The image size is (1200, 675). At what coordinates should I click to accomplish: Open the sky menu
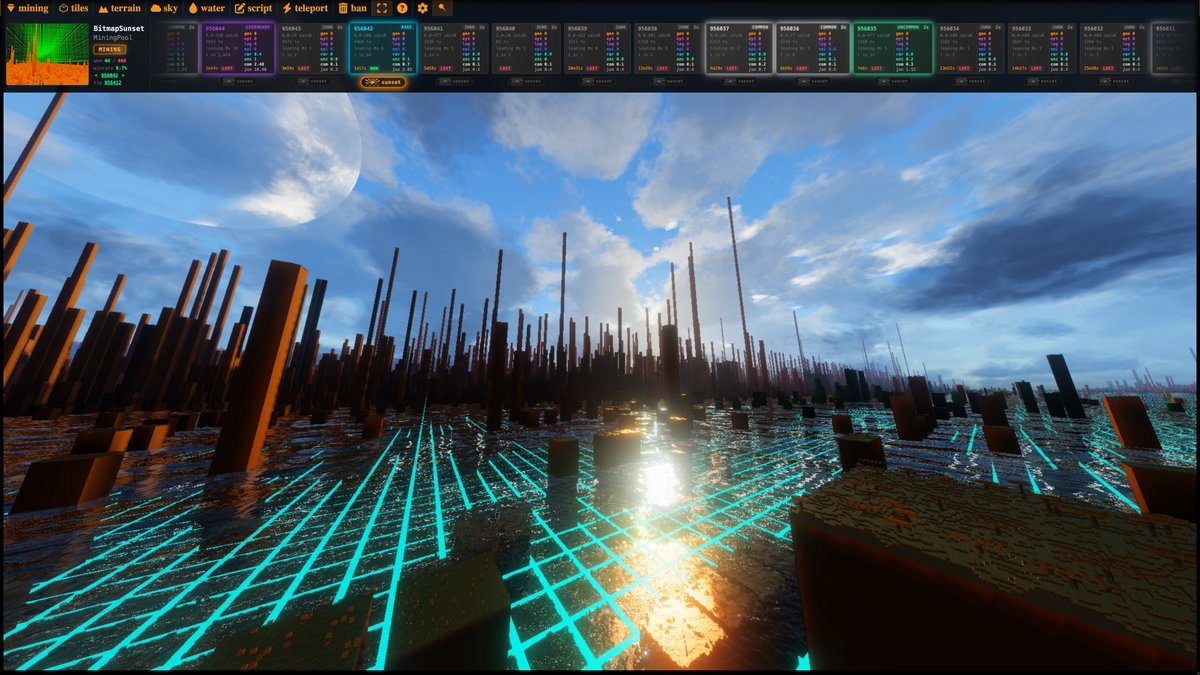coord(164,8)
